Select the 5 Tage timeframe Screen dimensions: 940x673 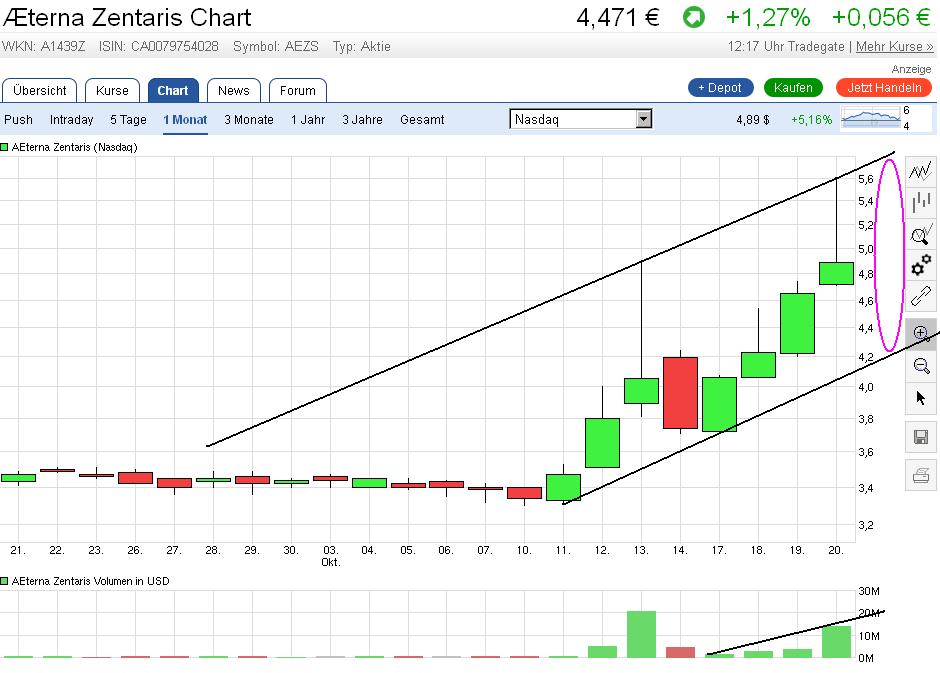(x=128, y=120)
